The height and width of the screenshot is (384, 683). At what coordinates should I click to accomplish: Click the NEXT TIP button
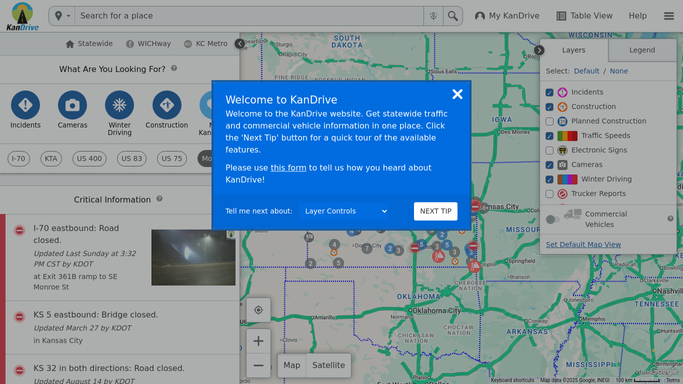pyautogui.click(x=436, y=211)
